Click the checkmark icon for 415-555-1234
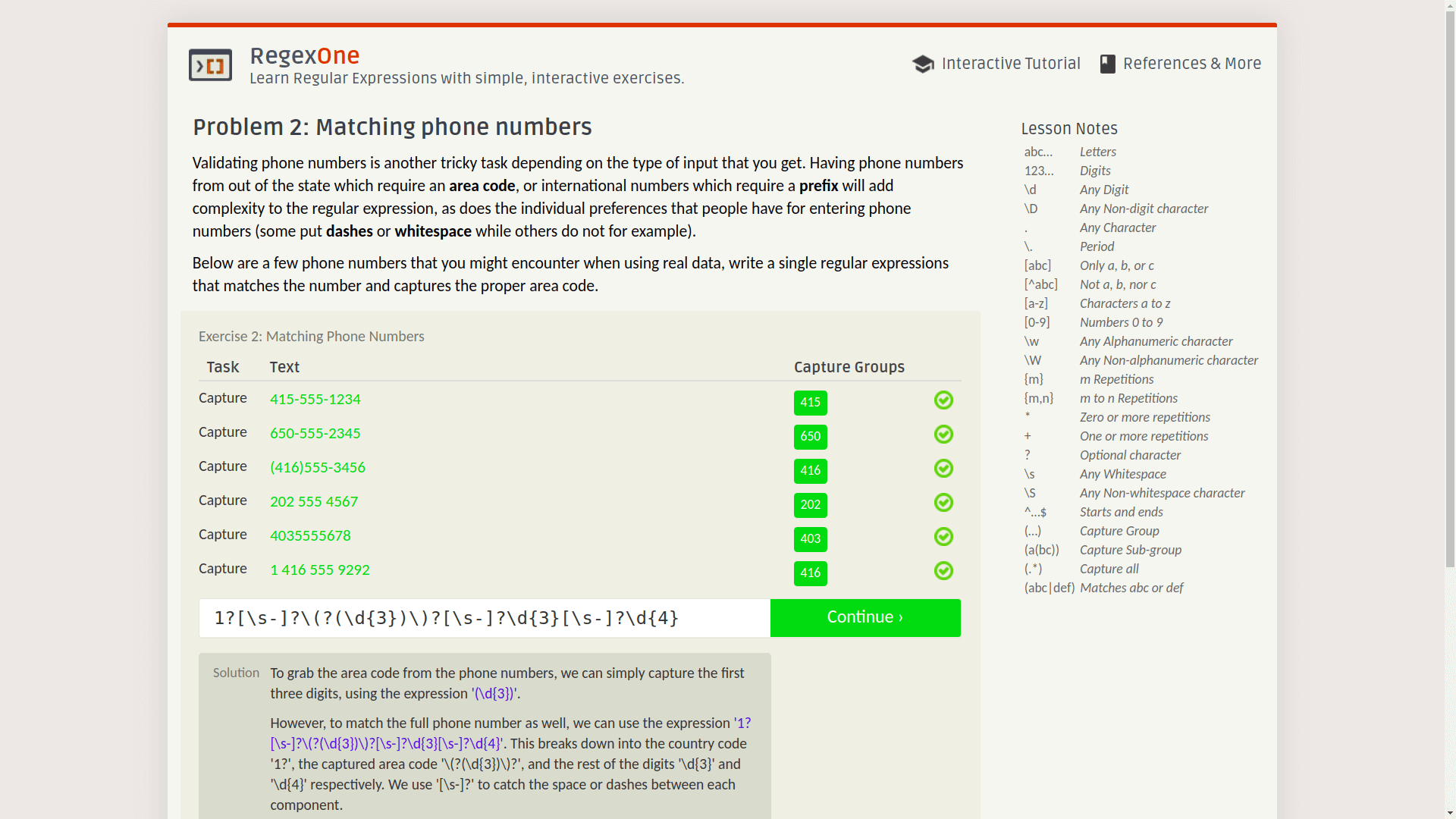 [x=943, y=400]
